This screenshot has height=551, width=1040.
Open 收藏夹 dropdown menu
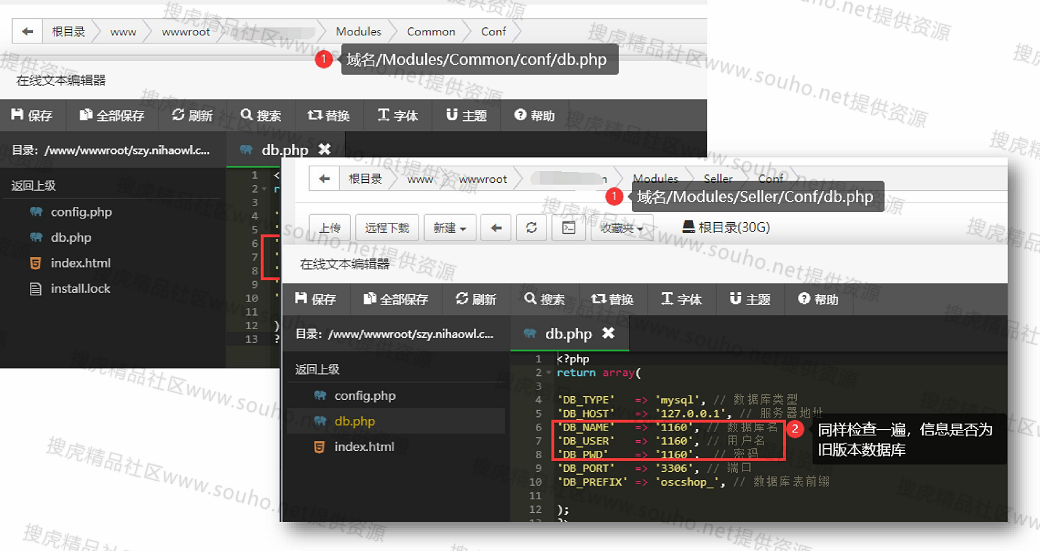point(622,227)
